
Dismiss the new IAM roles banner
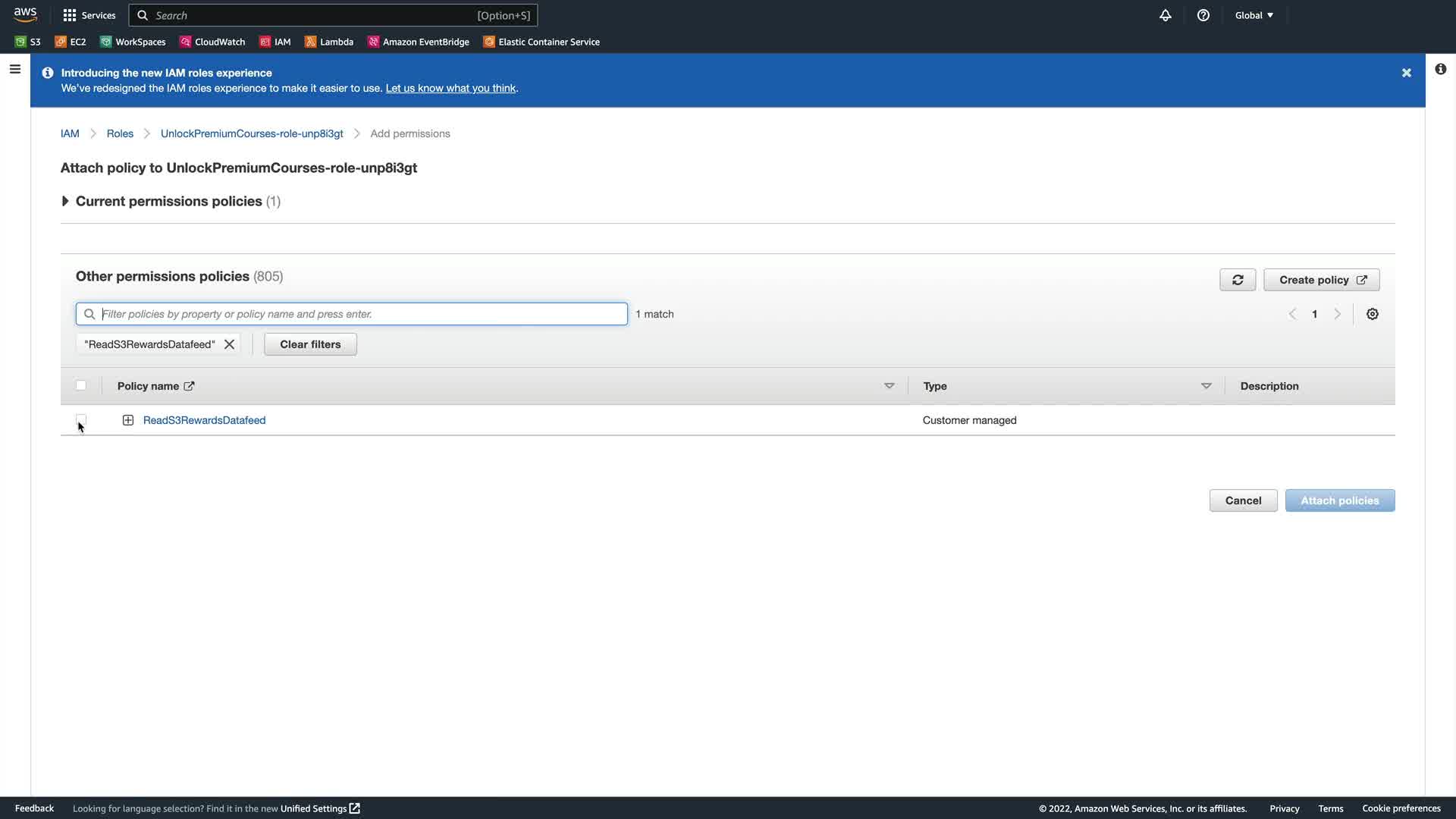1406,73
